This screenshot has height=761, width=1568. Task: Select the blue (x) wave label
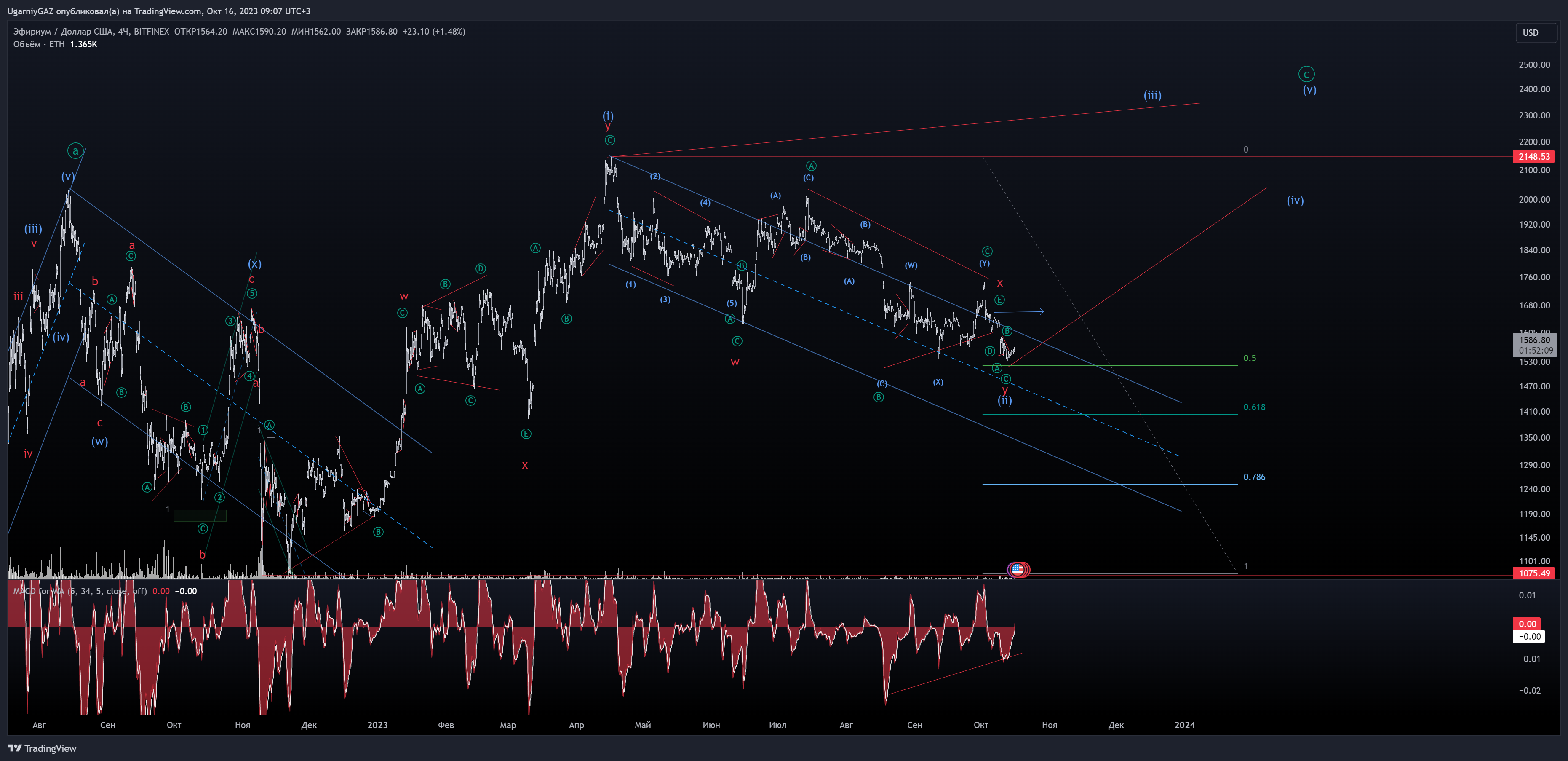coord(254,264)
